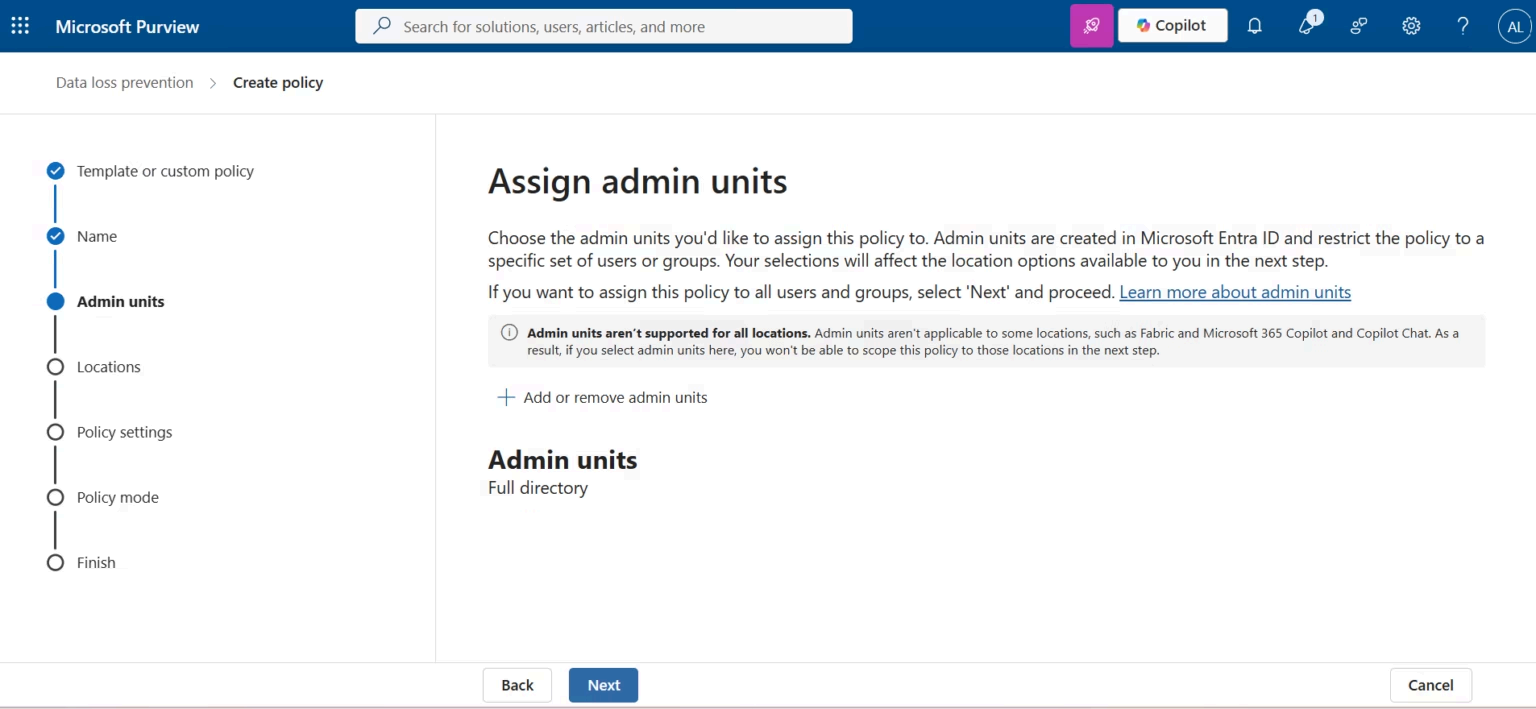Select the Locations step label

pyautogui.click(x=109, y=367)
